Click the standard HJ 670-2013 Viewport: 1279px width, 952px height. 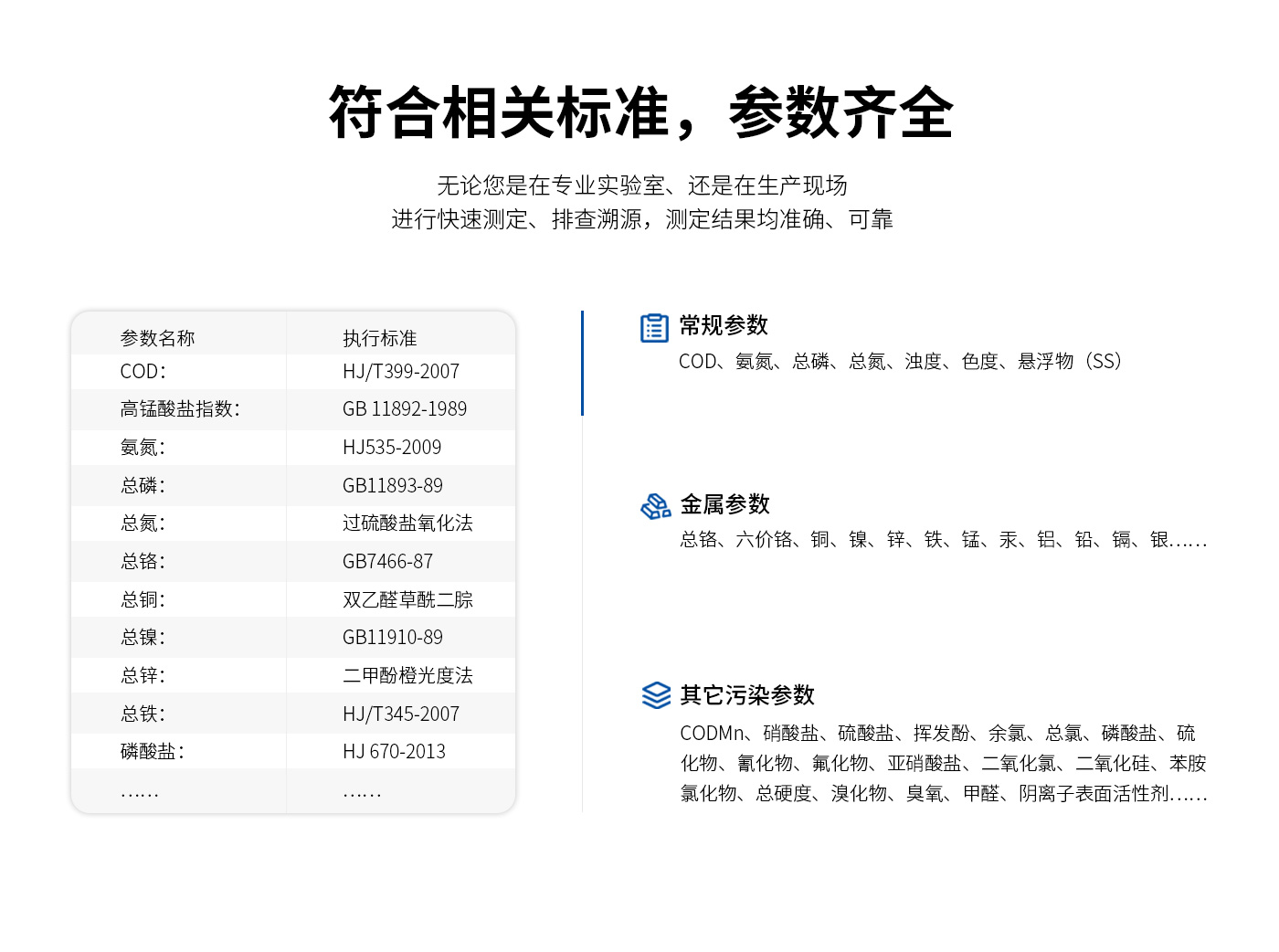[x=395, y=752]
